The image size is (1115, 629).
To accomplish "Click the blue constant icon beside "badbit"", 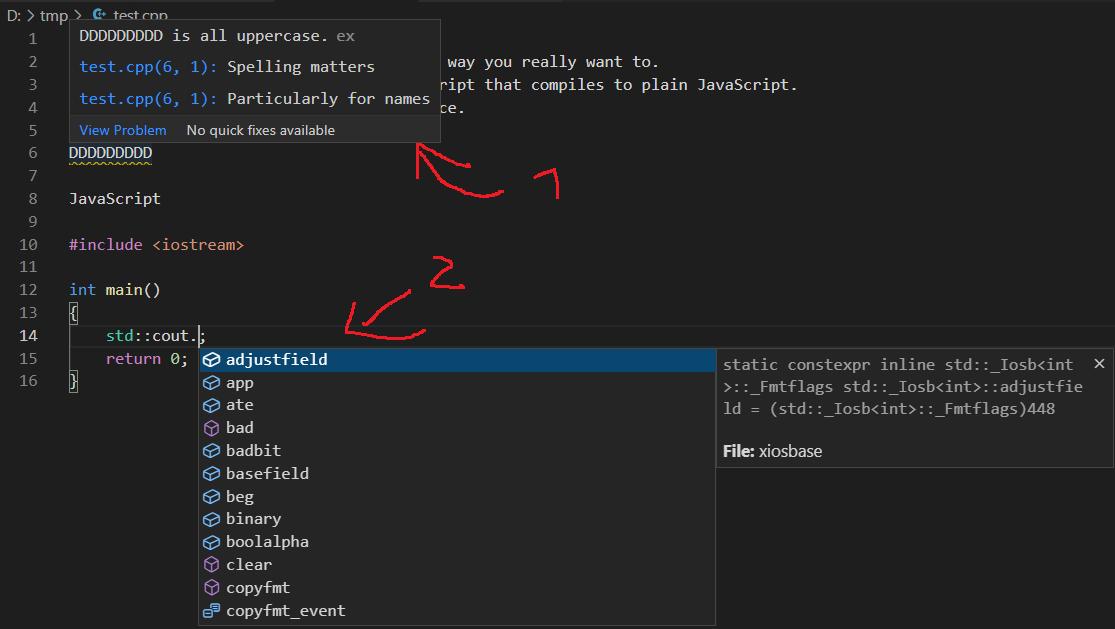I will point(212,451).
